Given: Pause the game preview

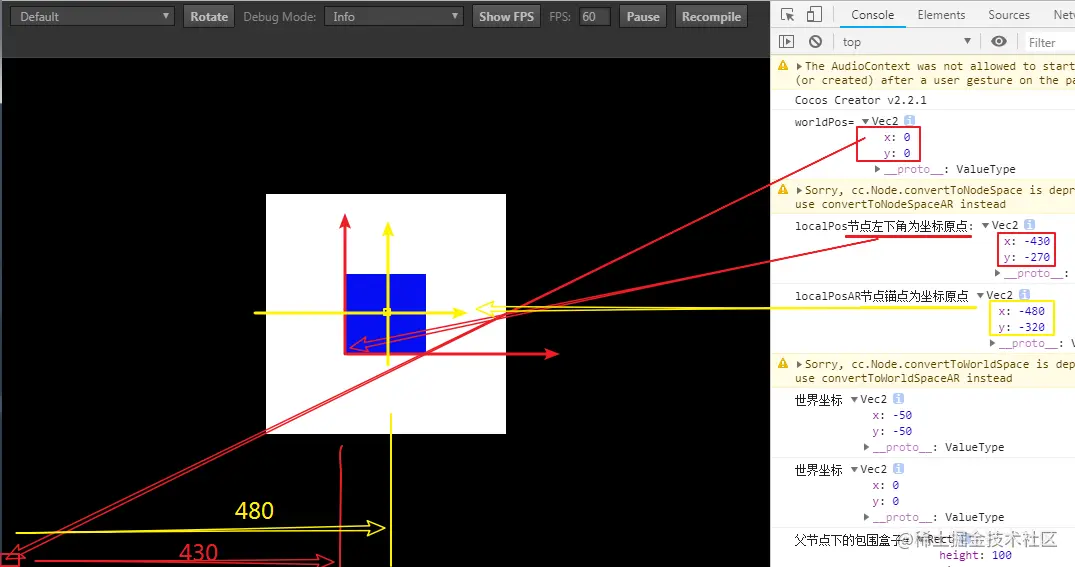Looking at the screenshot, I should point(643,16).
